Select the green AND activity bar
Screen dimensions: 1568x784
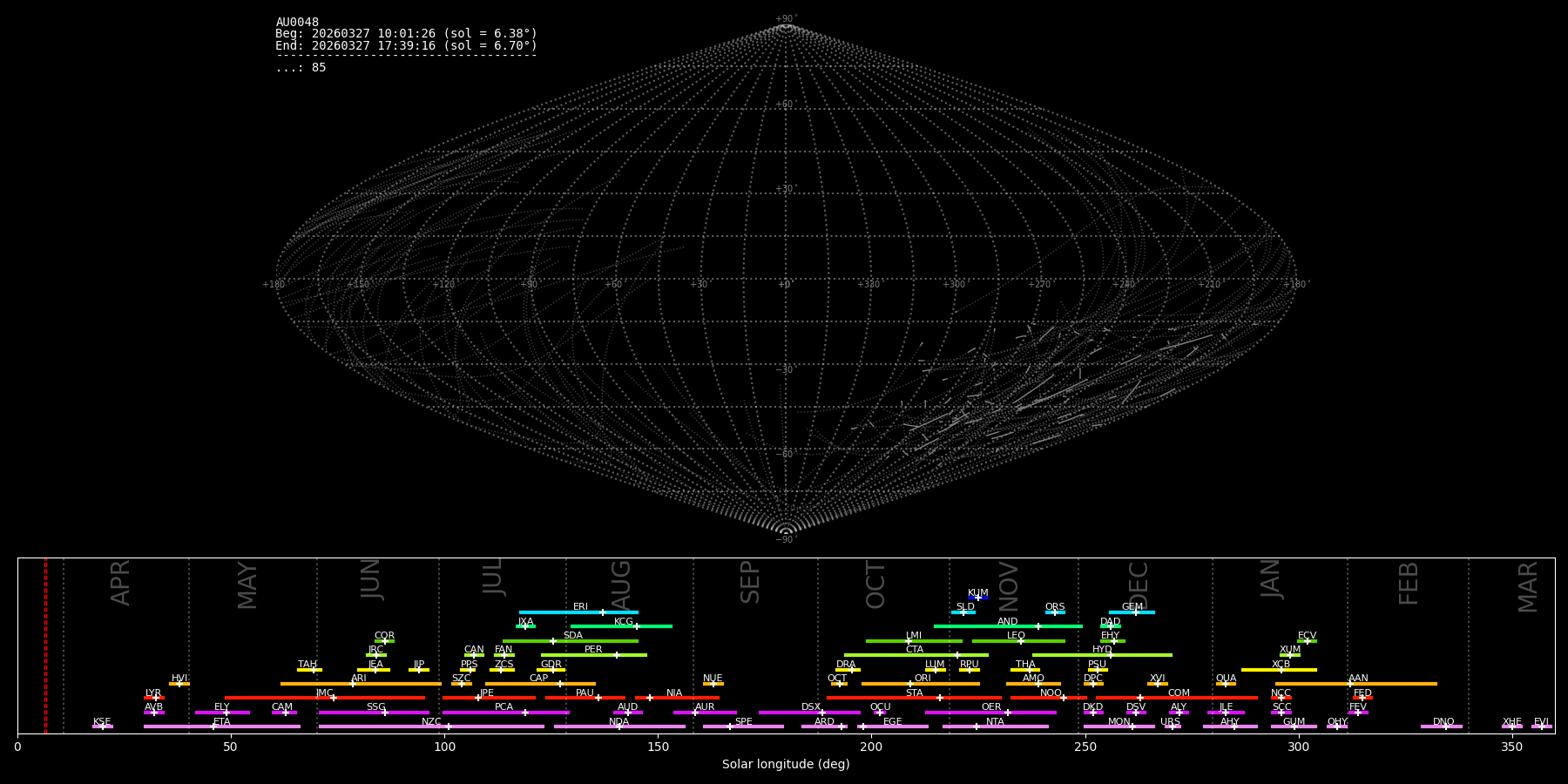pyautogui.click(x=1008, y=626)
